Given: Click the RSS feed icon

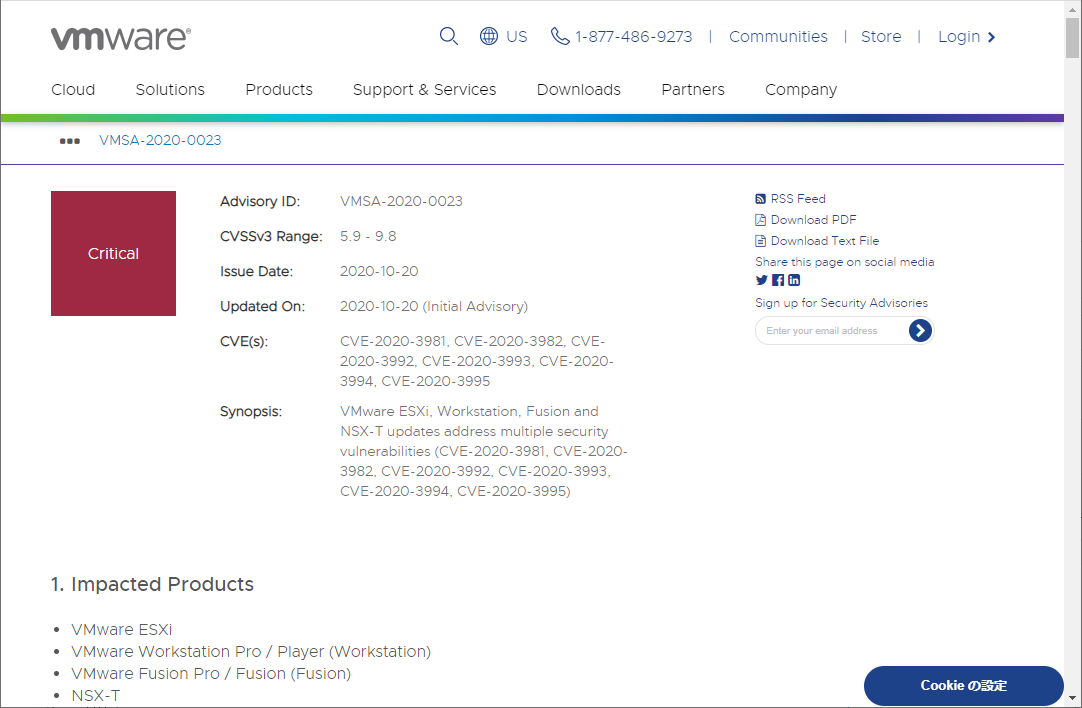Looking at the screenshot, I should point(760,199).
